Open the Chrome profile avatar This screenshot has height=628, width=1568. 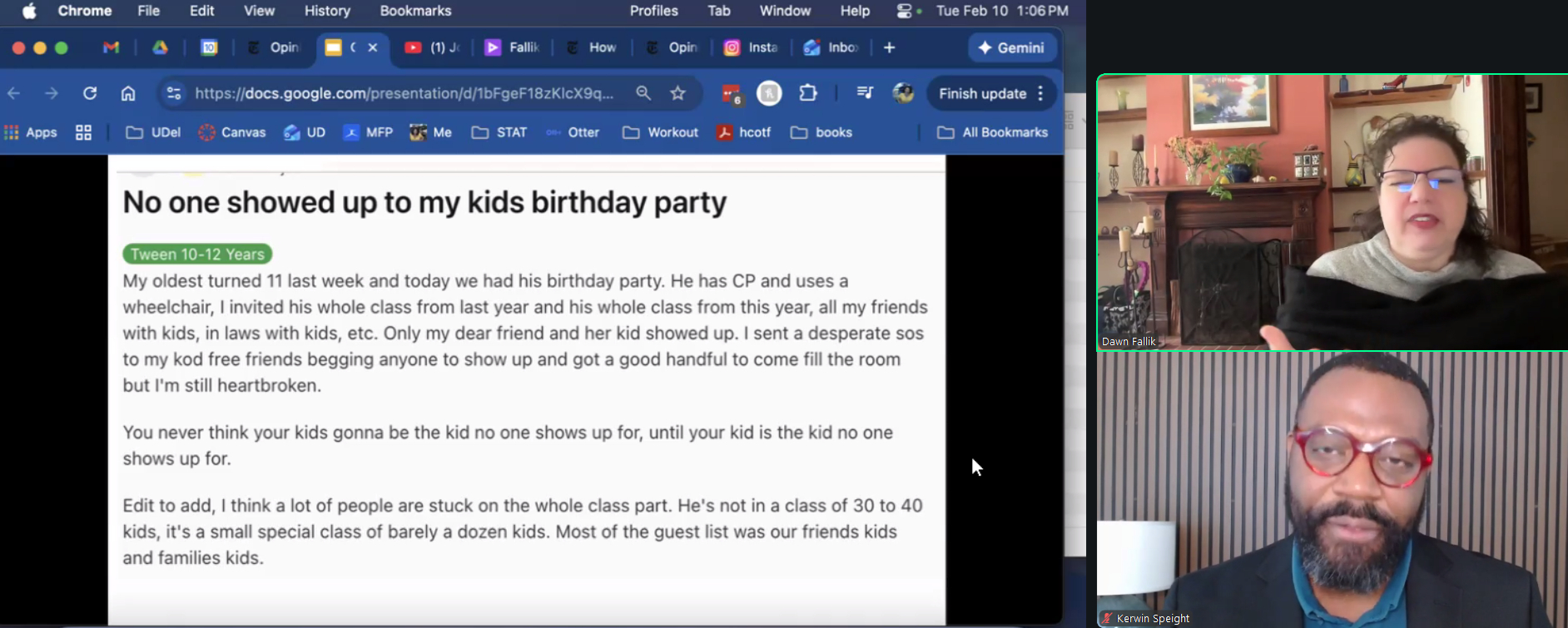point(903,93)
